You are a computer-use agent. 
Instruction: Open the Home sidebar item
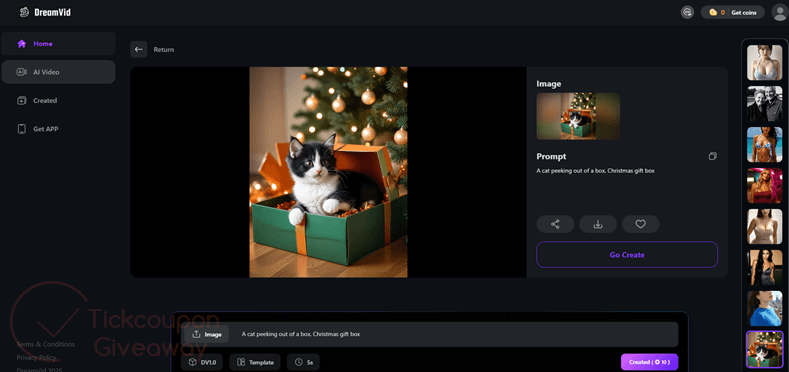[x=58, y=44]
